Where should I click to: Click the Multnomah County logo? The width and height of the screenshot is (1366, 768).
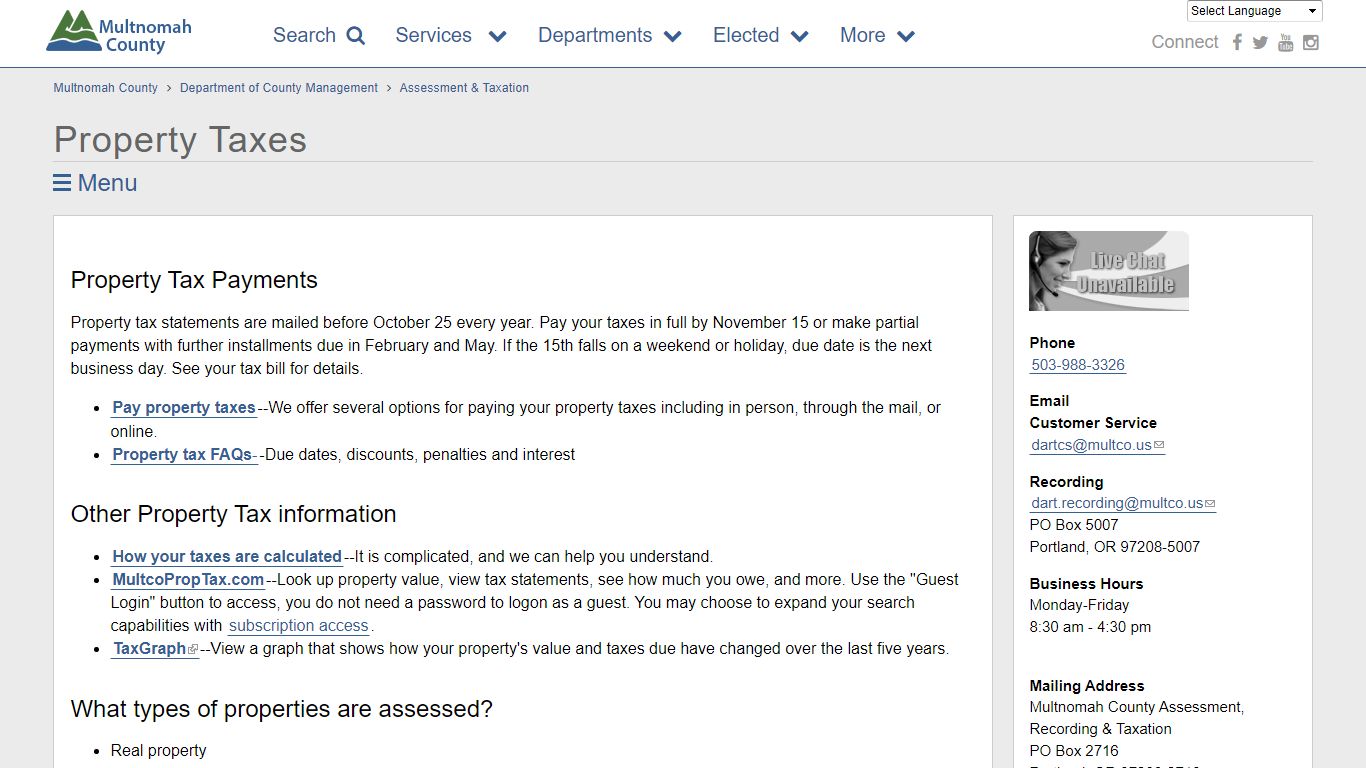pos(118,33)
